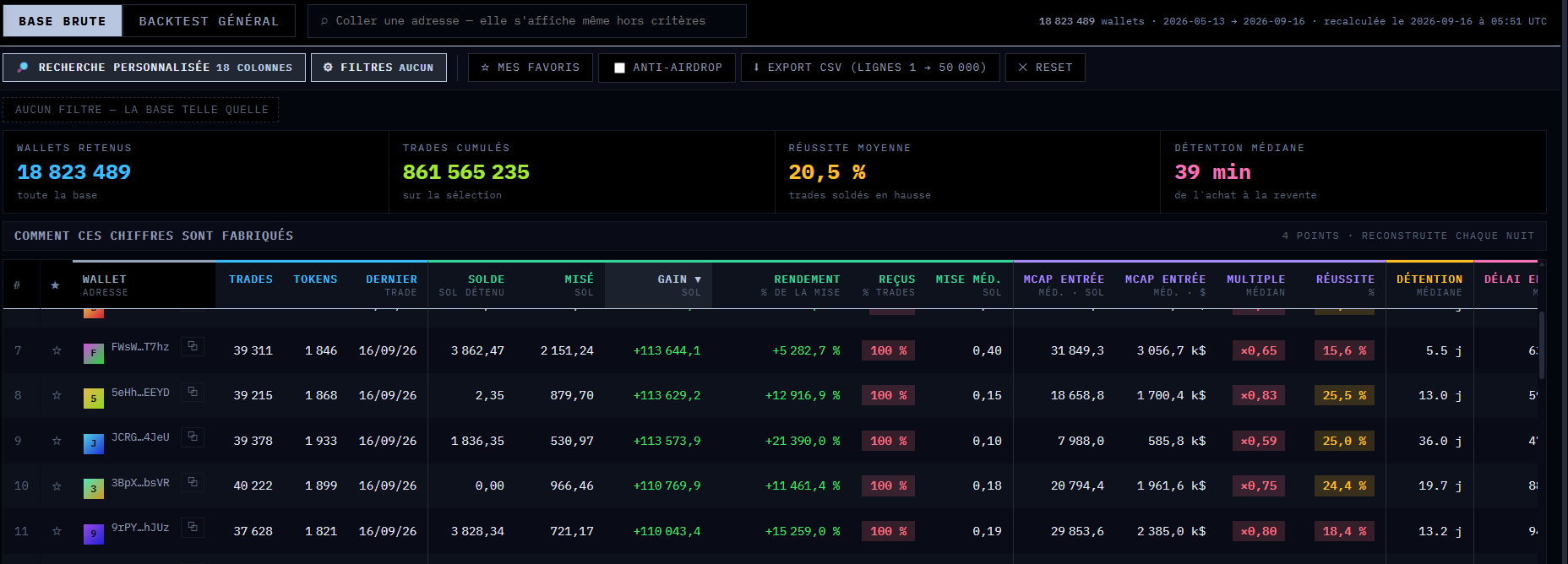The image size is (1568, 564).
Task: Click the table's vertical scrollbar thumb
Action: coord(1542,345)
